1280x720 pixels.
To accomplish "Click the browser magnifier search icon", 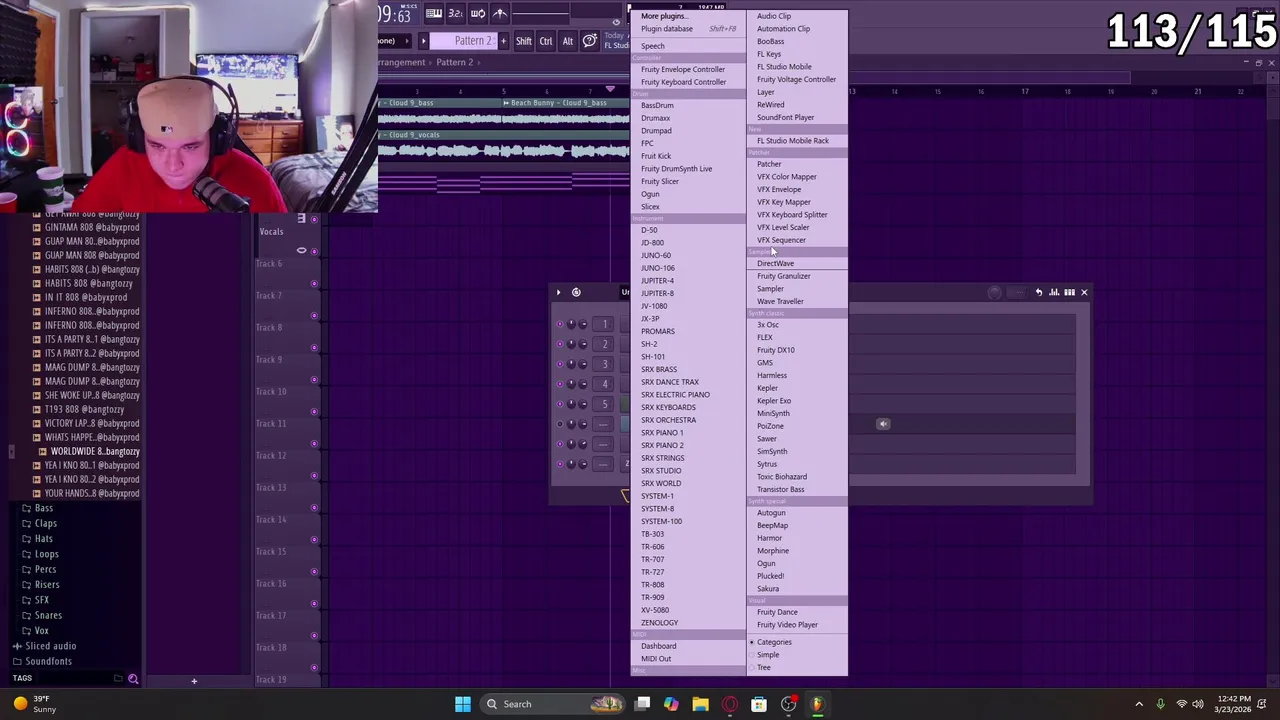I will (133, 679).
